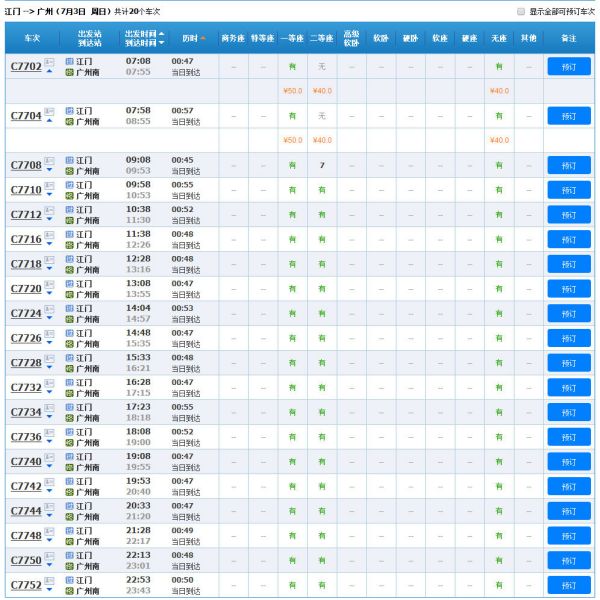Expand price details for train C7708

coord(49,170)
